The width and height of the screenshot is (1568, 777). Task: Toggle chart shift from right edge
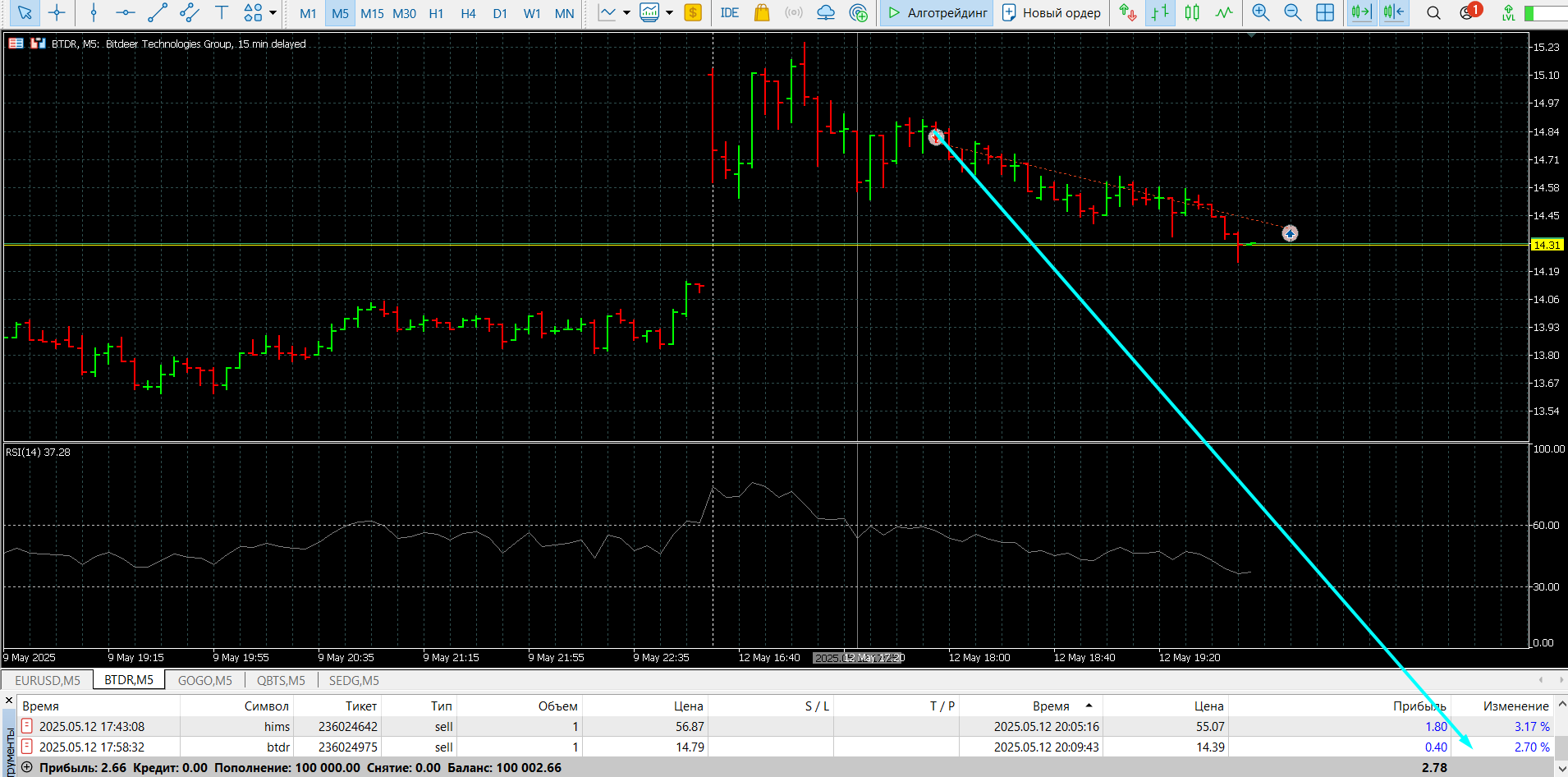[x=1393, y=12]
